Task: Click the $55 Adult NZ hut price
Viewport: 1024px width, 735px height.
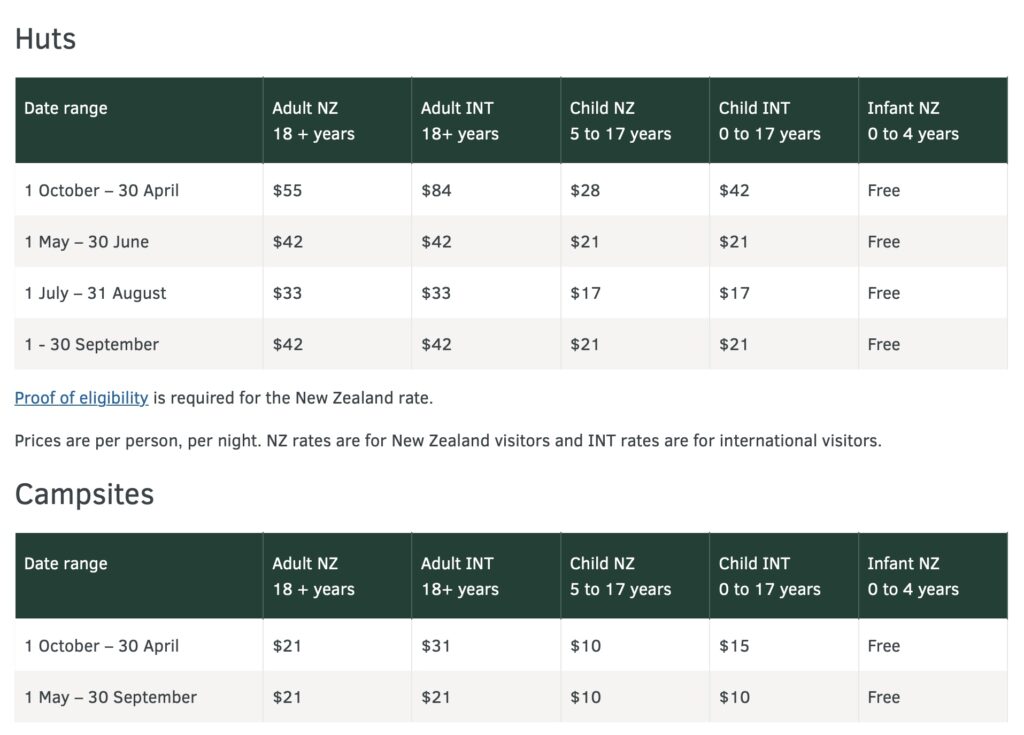Action: pos(288,190)
